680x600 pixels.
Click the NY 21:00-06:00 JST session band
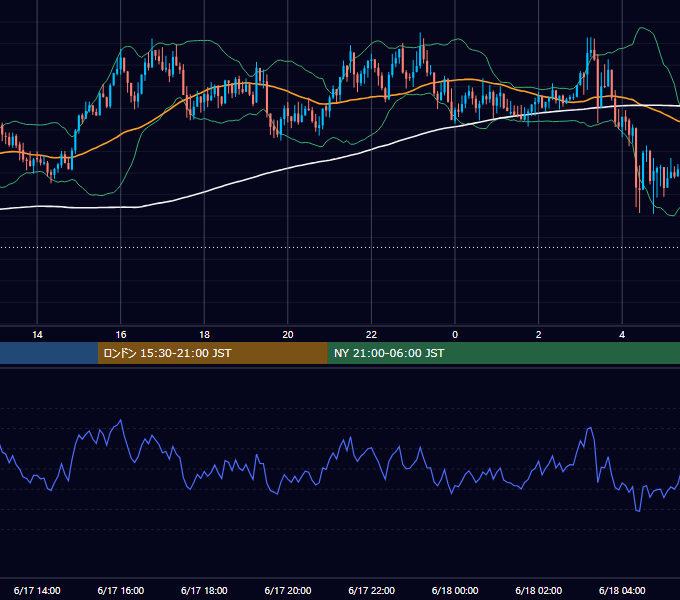503,353
